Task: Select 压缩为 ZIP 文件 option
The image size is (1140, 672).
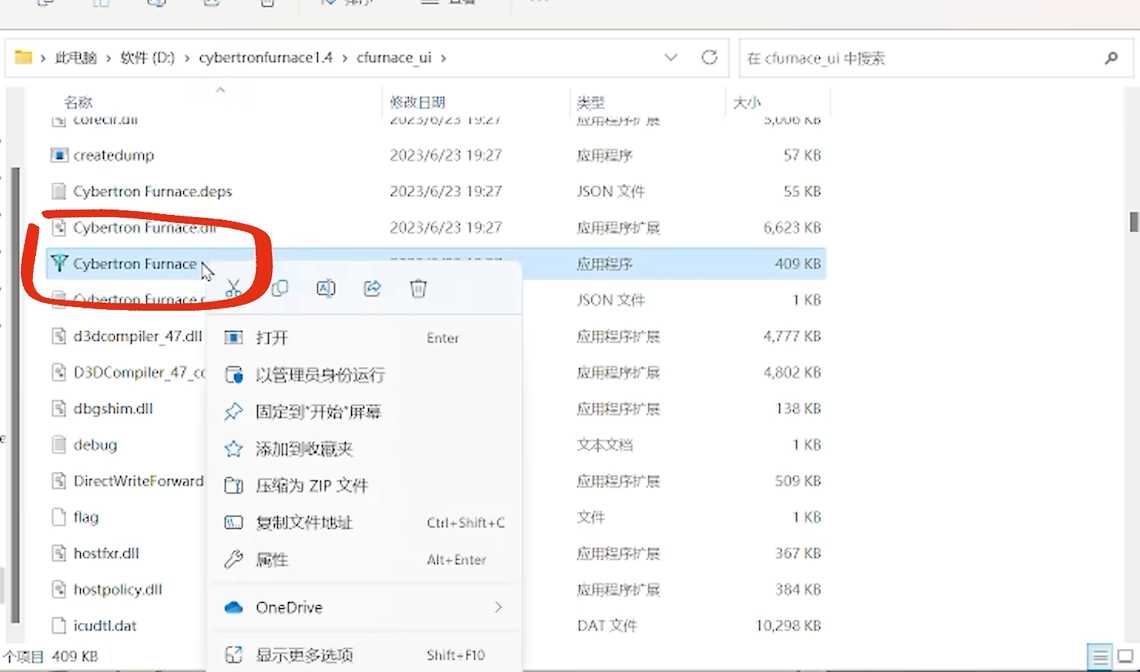Action: tap(364, 485)
